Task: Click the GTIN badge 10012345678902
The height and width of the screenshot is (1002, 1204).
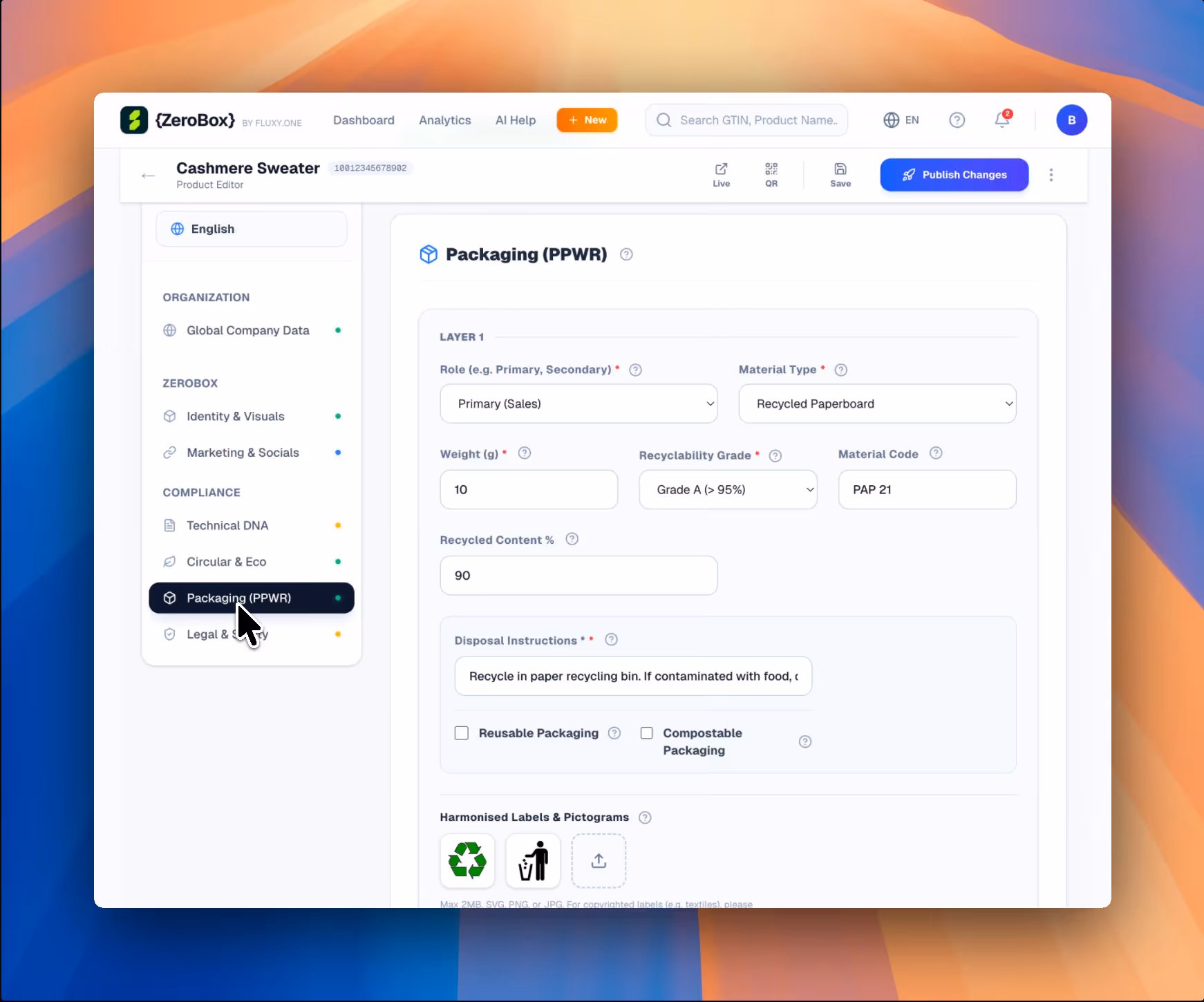Action: [370, 168]
